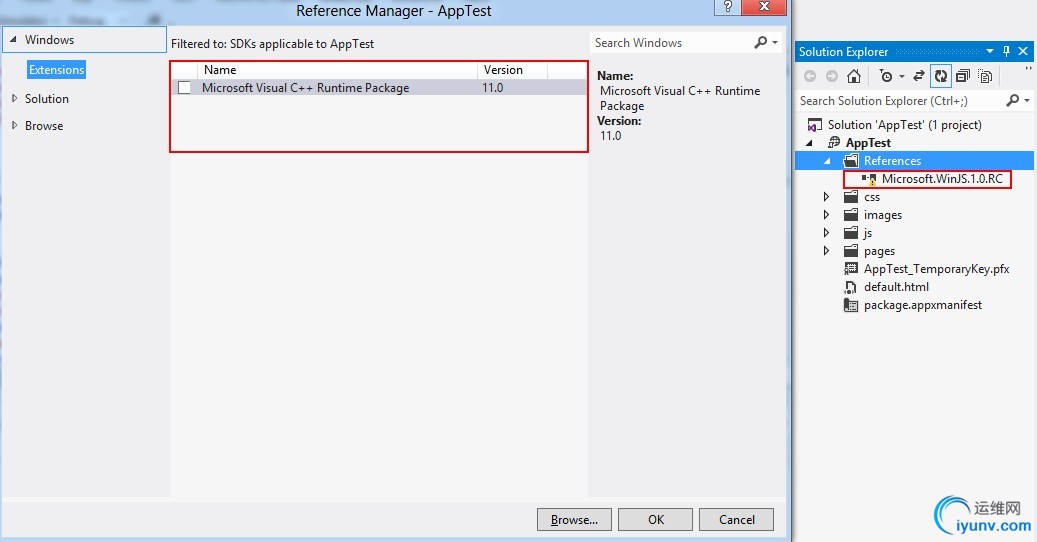Cancel the Reference Manager dialog
Viewport: 1037px width, 542px height.
[736, 520]
